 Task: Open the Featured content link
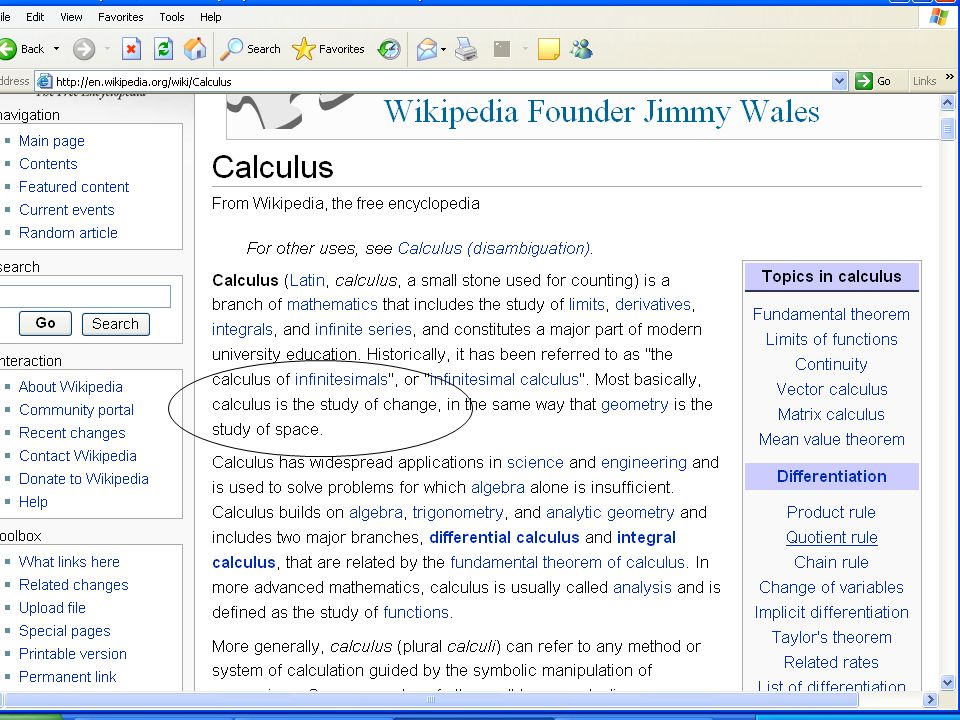point(74,187)
